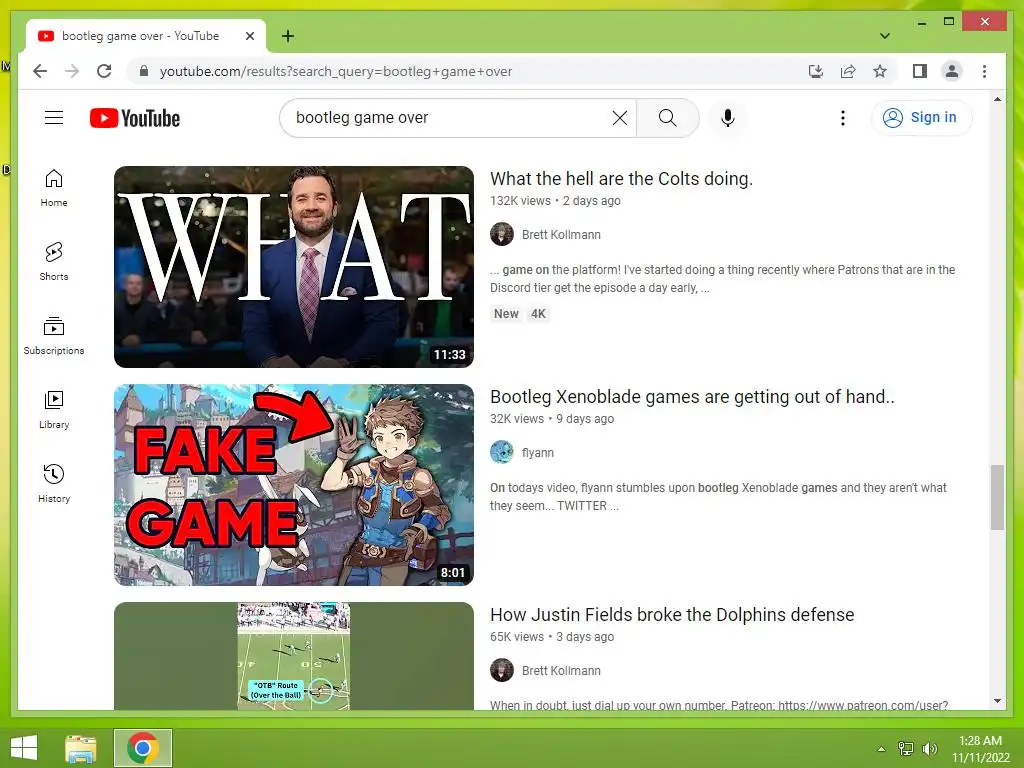Open File Explorer from the taskbar
This screenshot has height=768, width=1024.
coord(81,748)
